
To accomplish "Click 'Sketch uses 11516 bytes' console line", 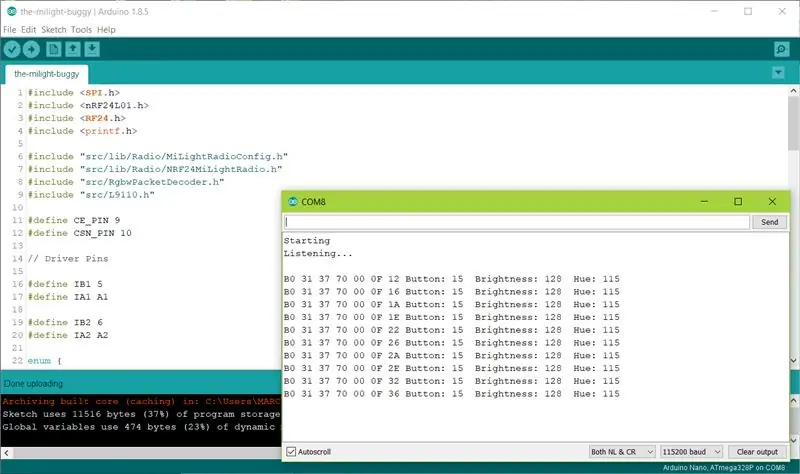I will tap(141, 414).
